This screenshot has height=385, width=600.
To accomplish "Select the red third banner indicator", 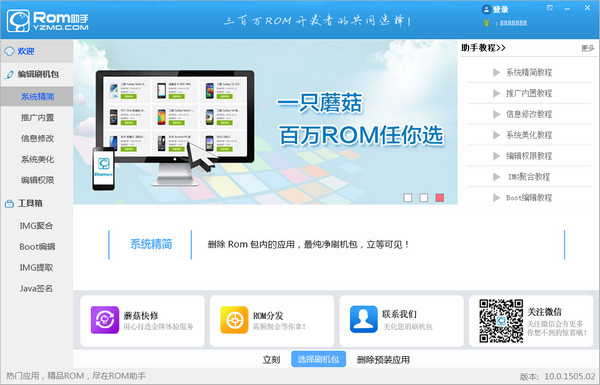I will 440,197.
